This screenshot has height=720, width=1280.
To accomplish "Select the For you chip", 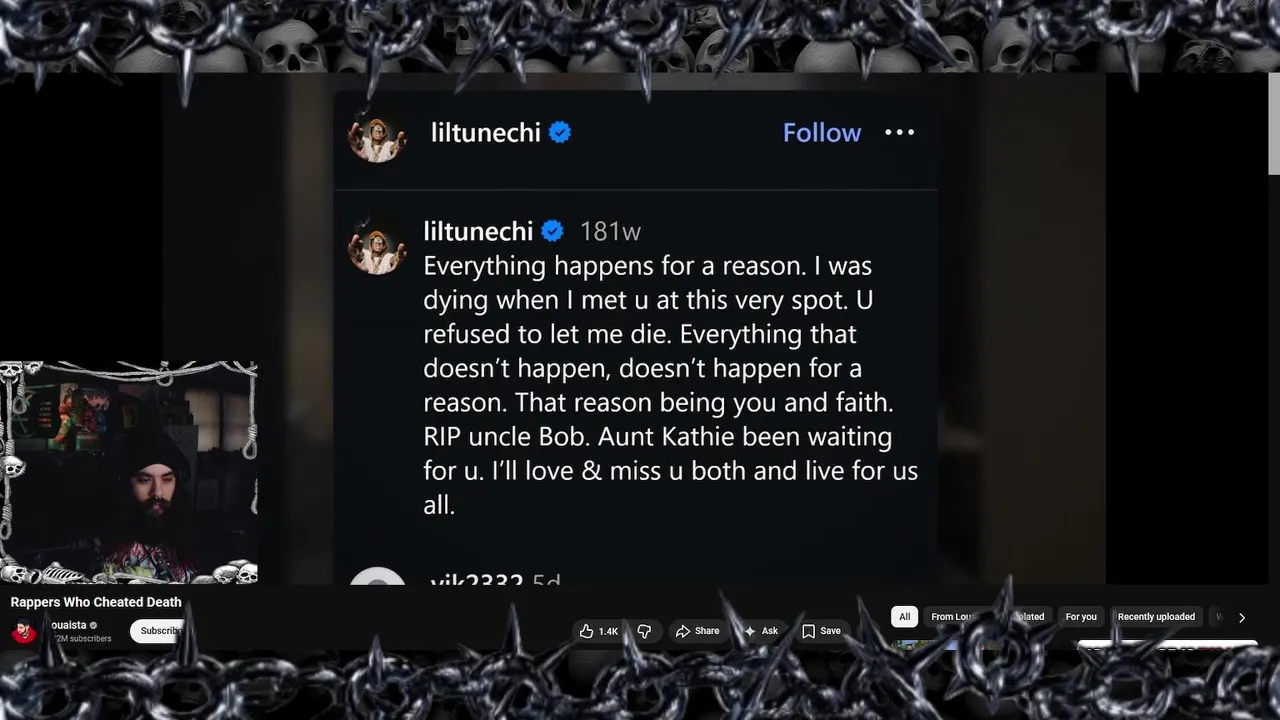I will pos(1081,617).
